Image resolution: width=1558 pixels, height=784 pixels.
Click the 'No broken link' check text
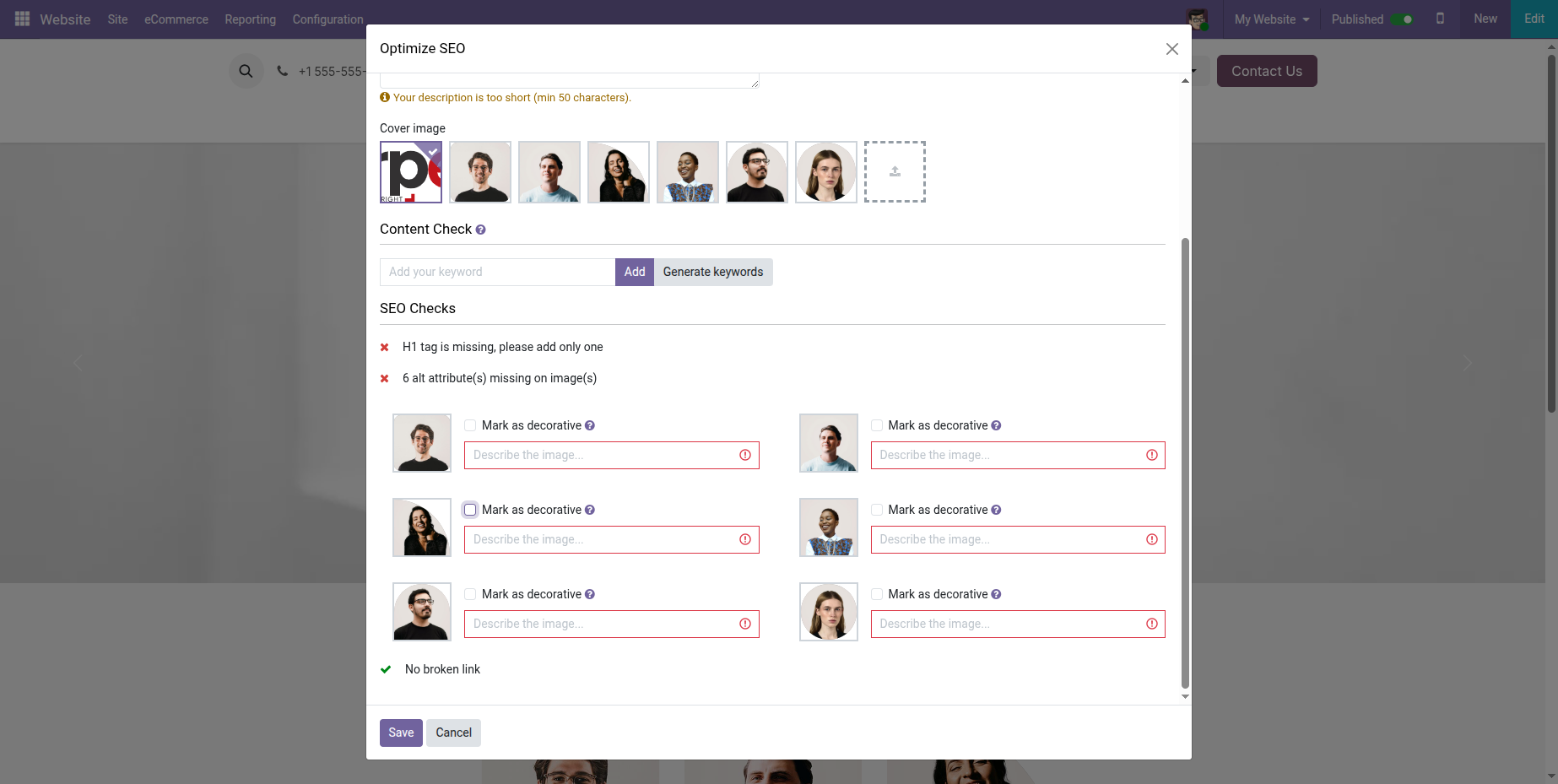coord(442,669)
